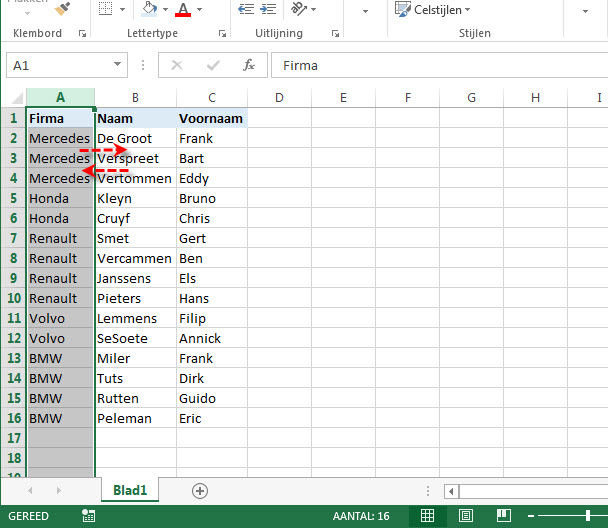
Task: Open the Lettertype dialog launcher
Action: tap(222, 34)
